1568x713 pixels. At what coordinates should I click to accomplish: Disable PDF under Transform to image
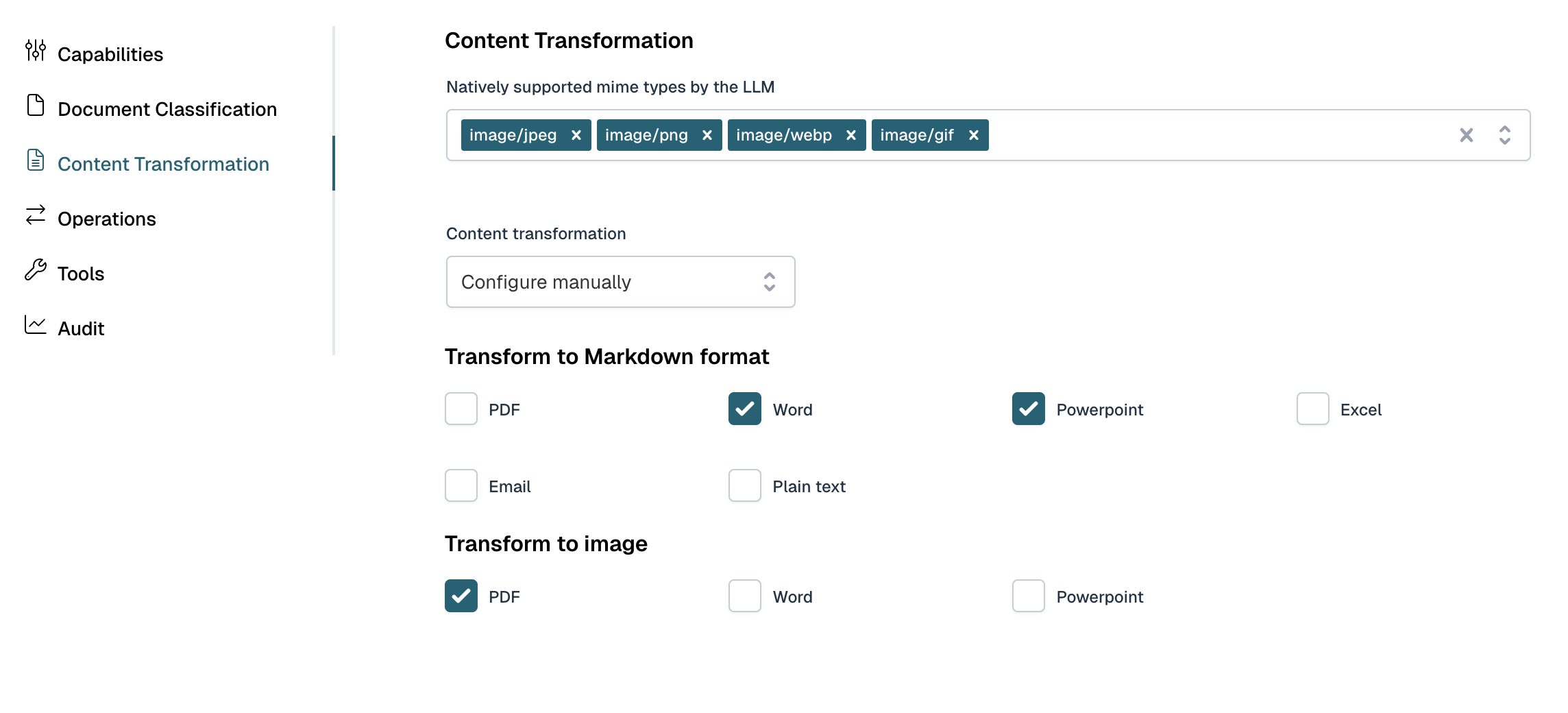[461, 596]
